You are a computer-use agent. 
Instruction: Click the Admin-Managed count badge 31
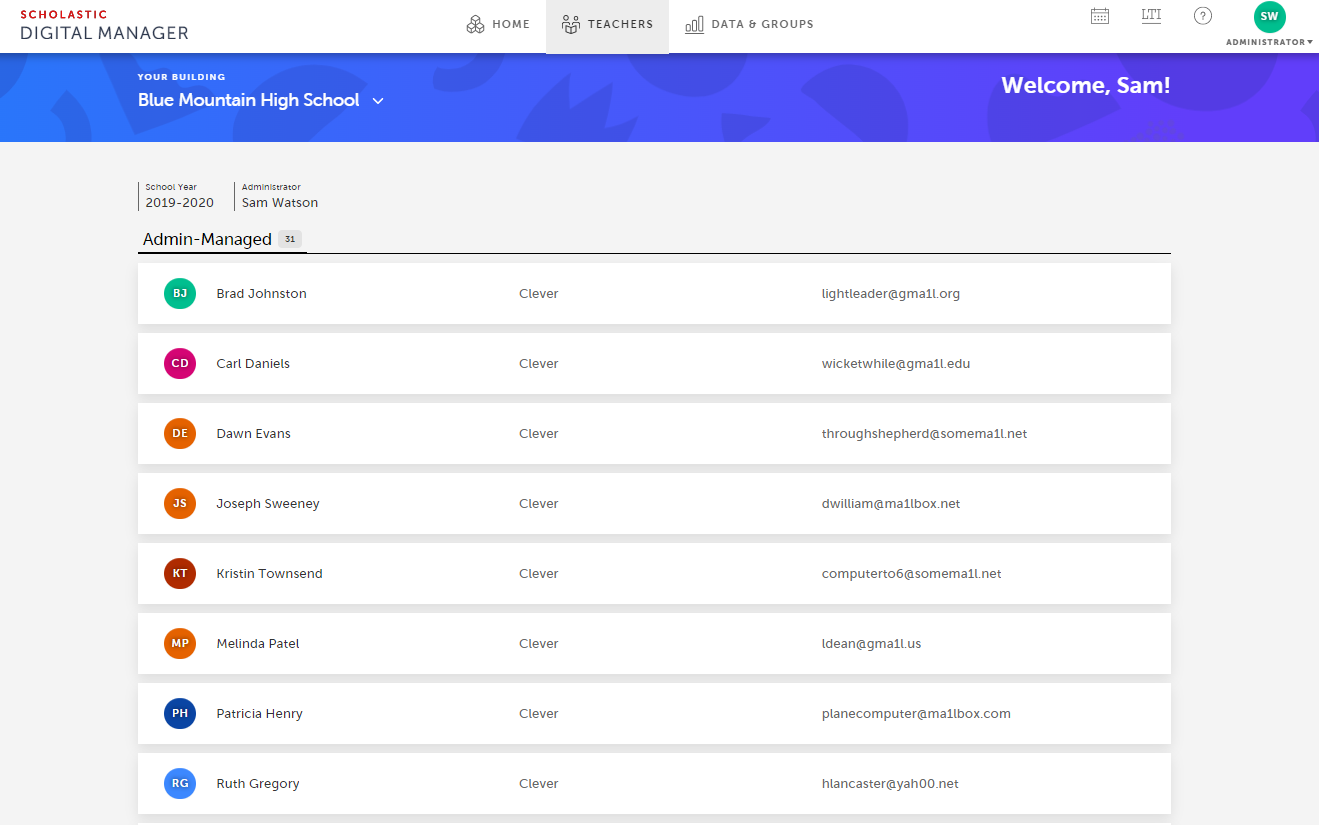290,239
